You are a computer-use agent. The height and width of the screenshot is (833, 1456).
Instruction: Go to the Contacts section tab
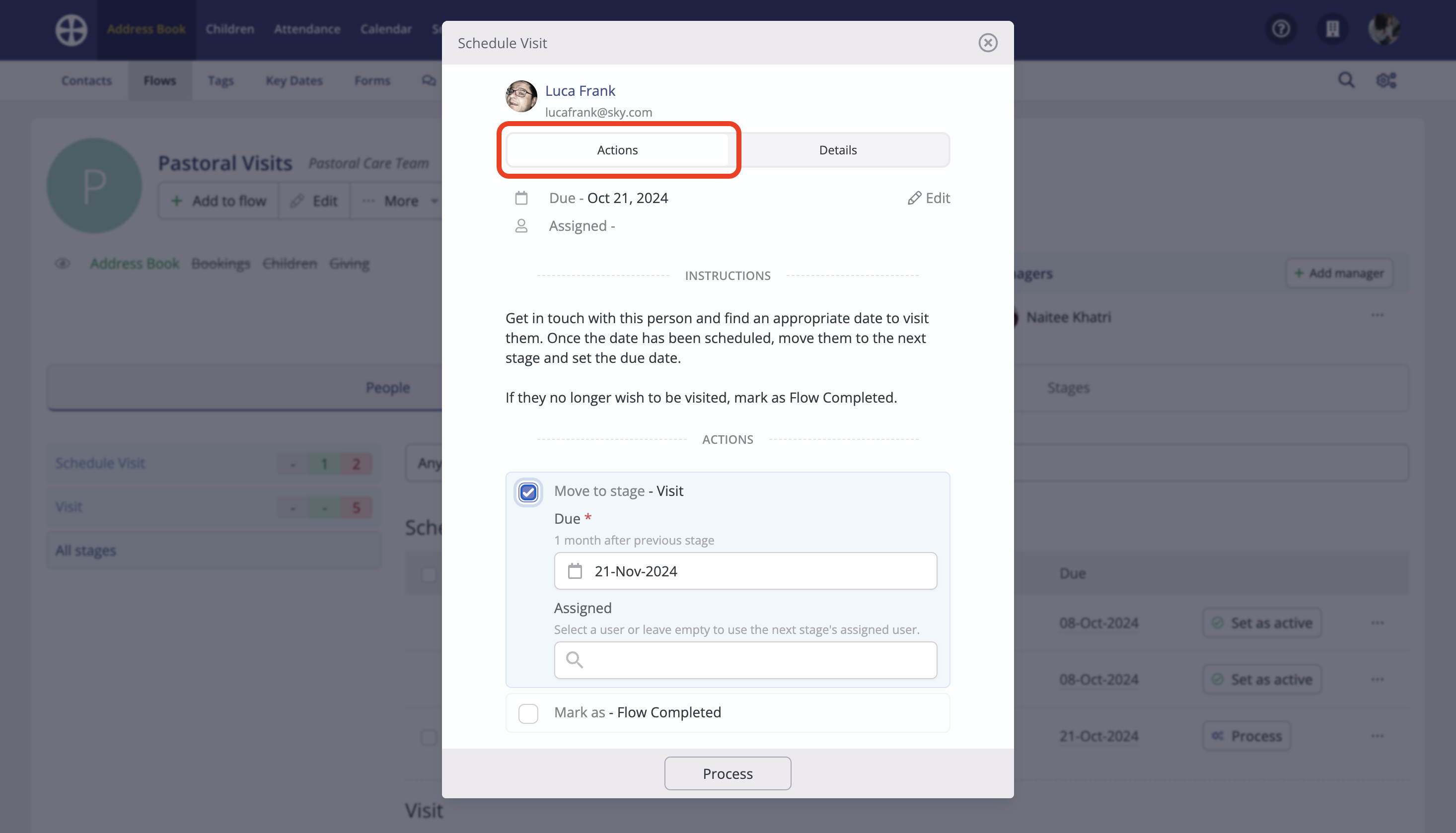(x=86, y=80)
